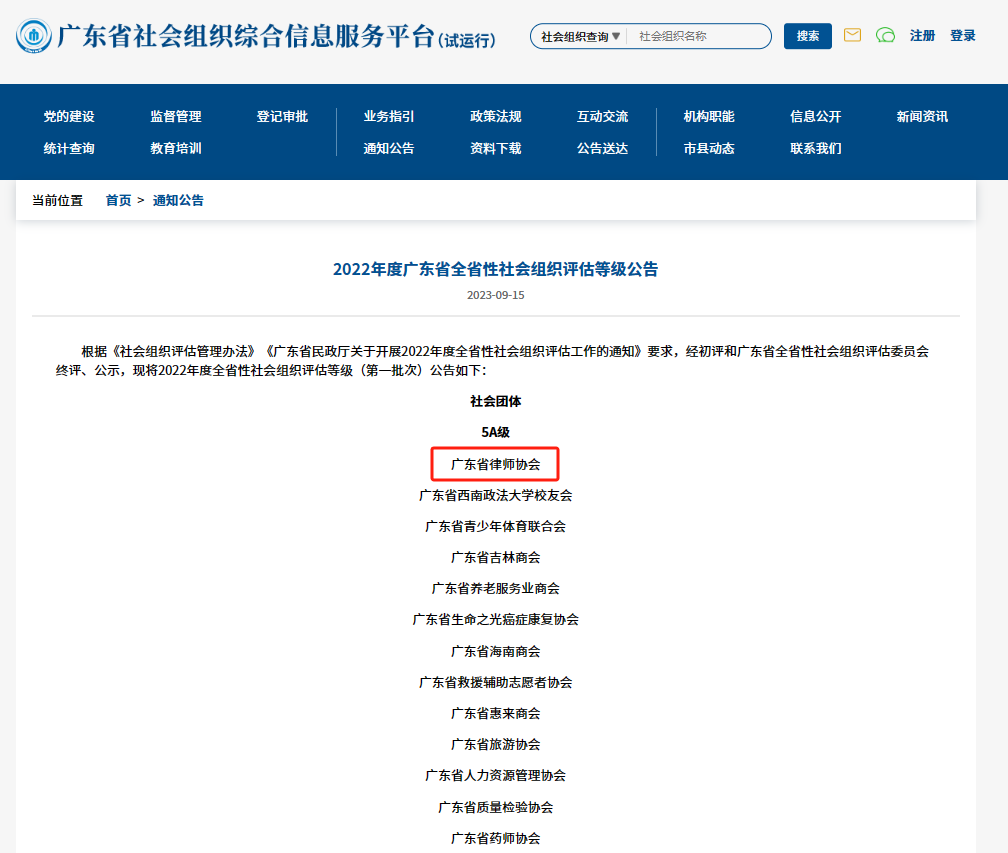Open the 机构职能 menu item
This screenshot has width=1008, height=853.
tap(709, 116)
